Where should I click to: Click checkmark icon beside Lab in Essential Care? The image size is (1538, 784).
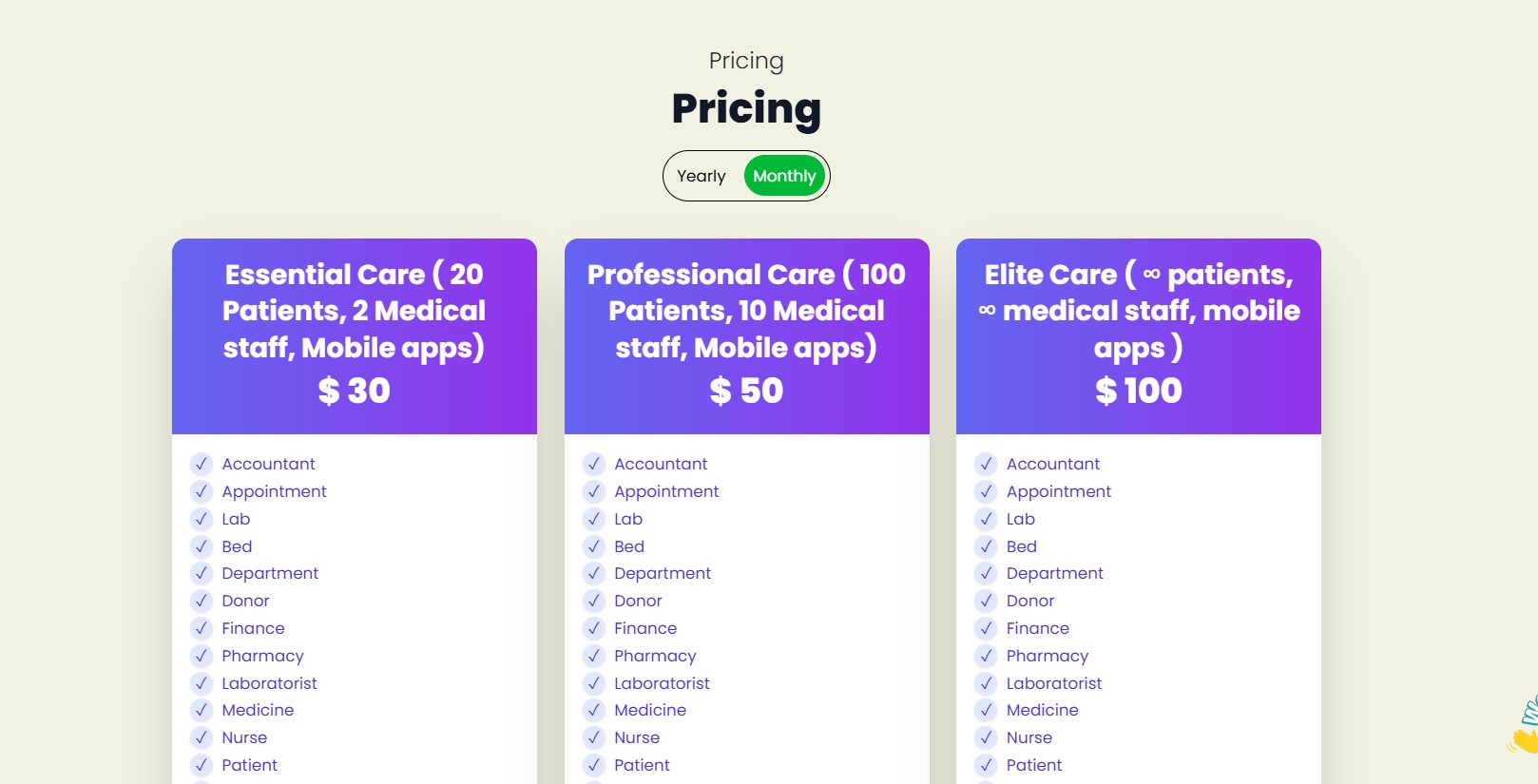click(202, 519)
